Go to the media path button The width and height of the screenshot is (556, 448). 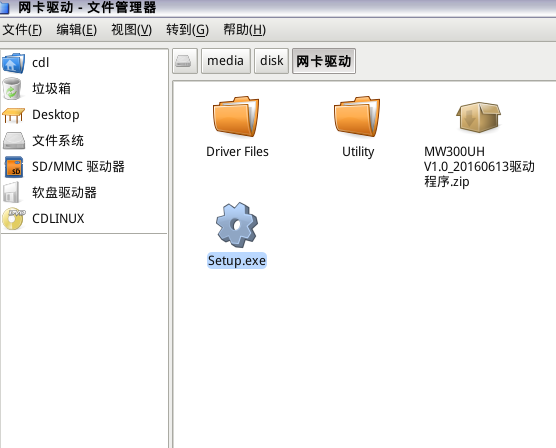coord(226,61)
